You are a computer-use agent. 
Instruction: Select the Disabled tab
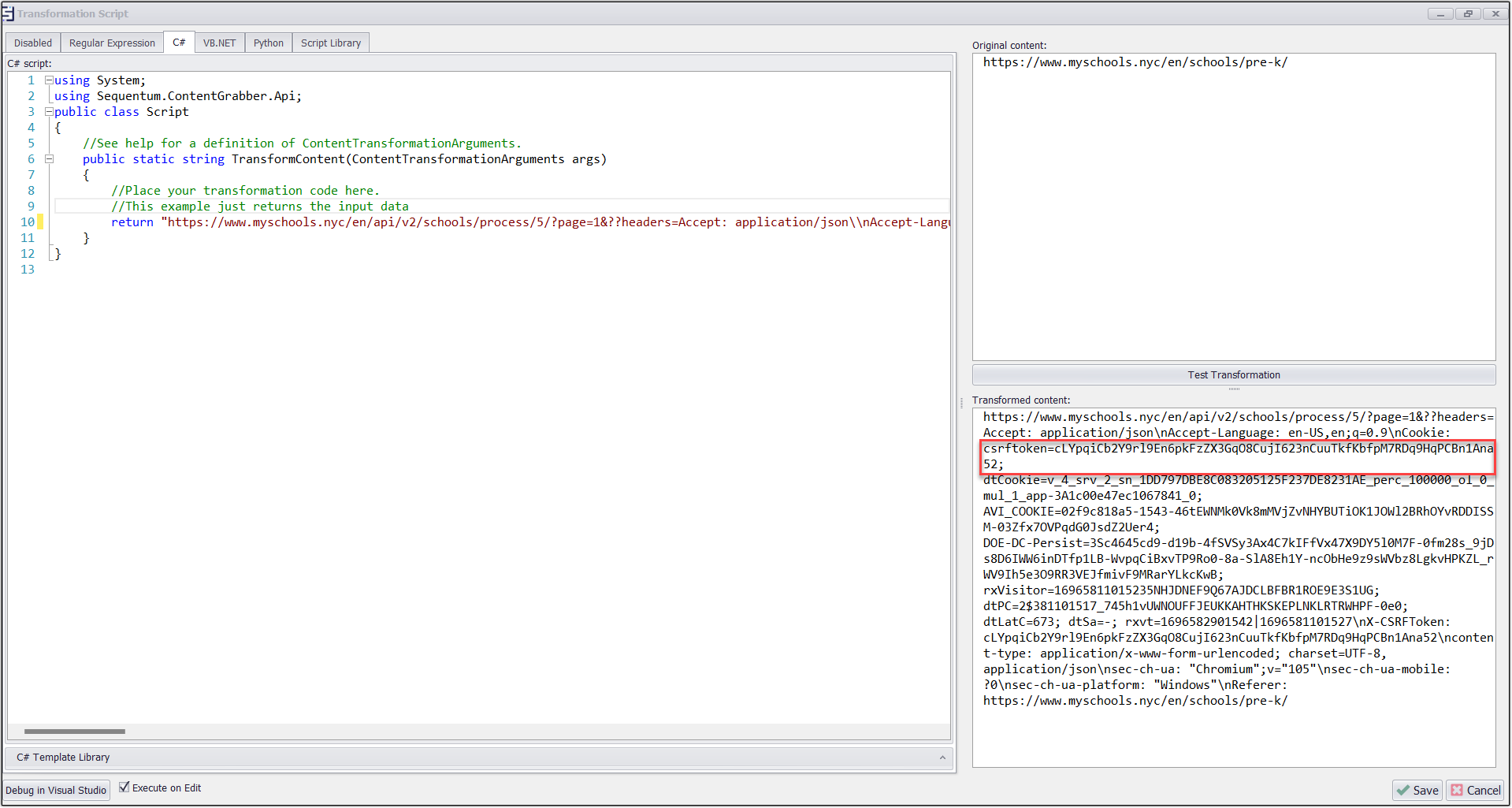tap(33, 43)
